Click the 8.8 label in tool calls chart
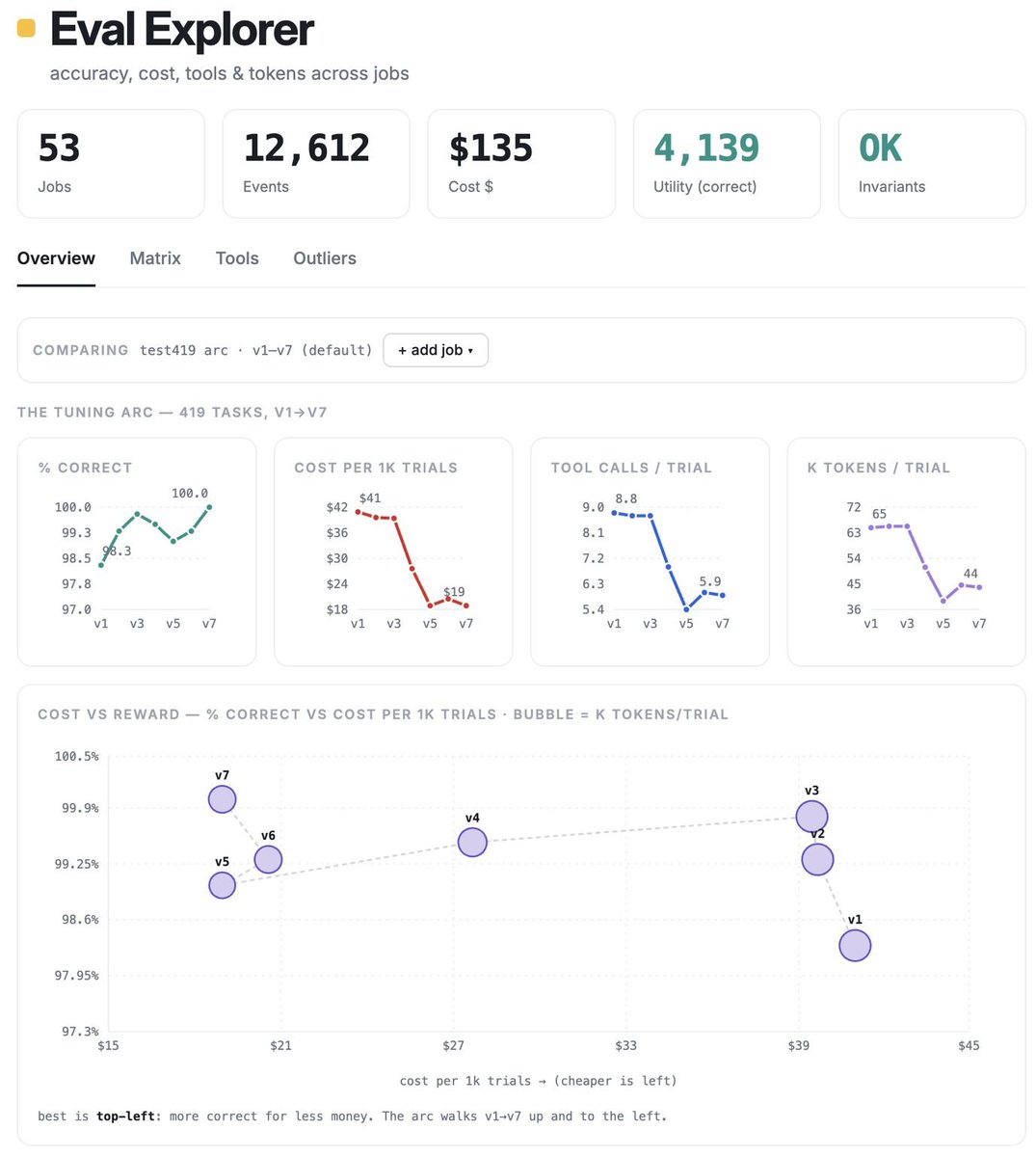 (626, 498)
